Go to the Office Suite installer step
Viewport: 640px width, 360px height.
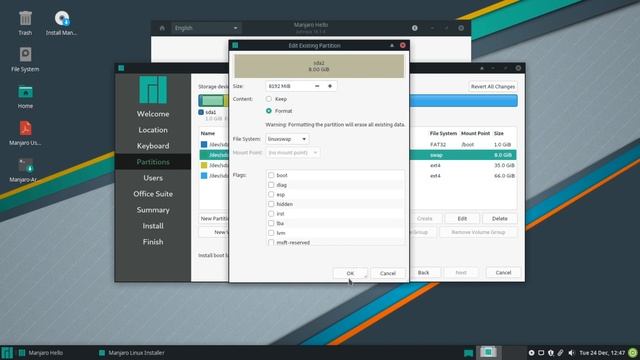(x=153, y=194)
